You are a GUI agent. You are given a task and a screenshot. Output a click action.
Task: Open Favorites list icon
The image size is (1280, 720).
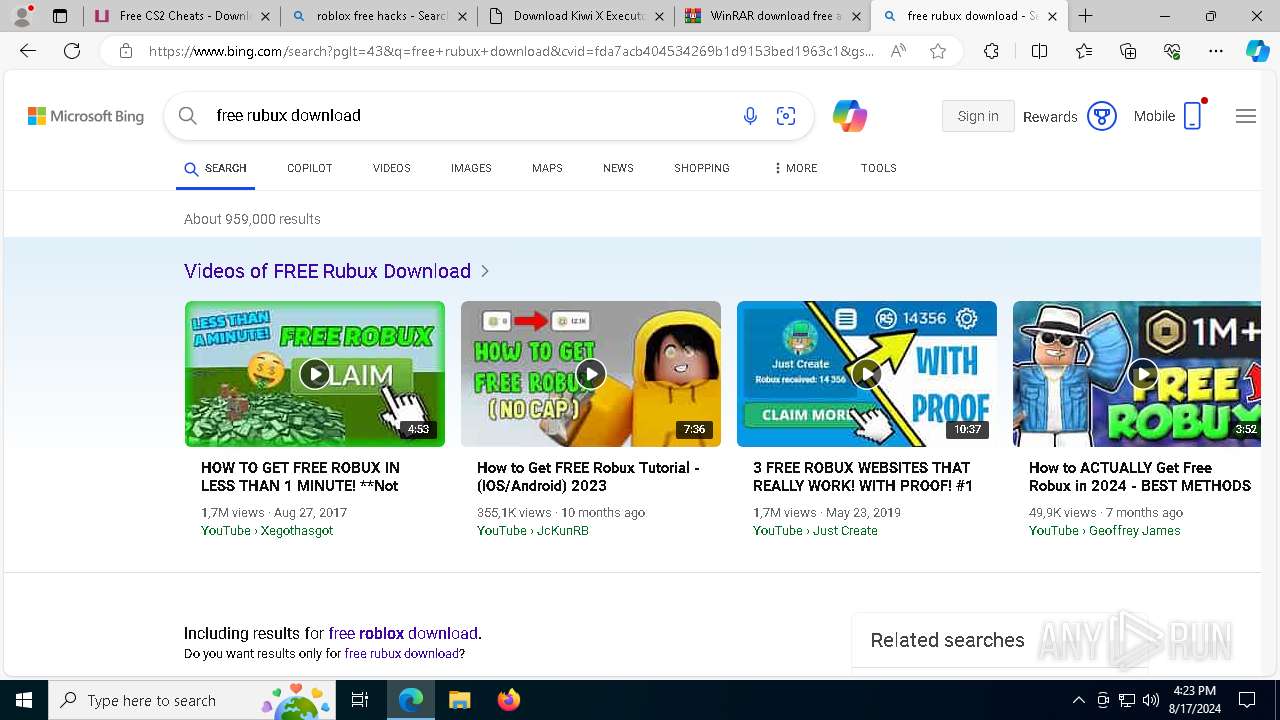click(x=1084, y=51)
